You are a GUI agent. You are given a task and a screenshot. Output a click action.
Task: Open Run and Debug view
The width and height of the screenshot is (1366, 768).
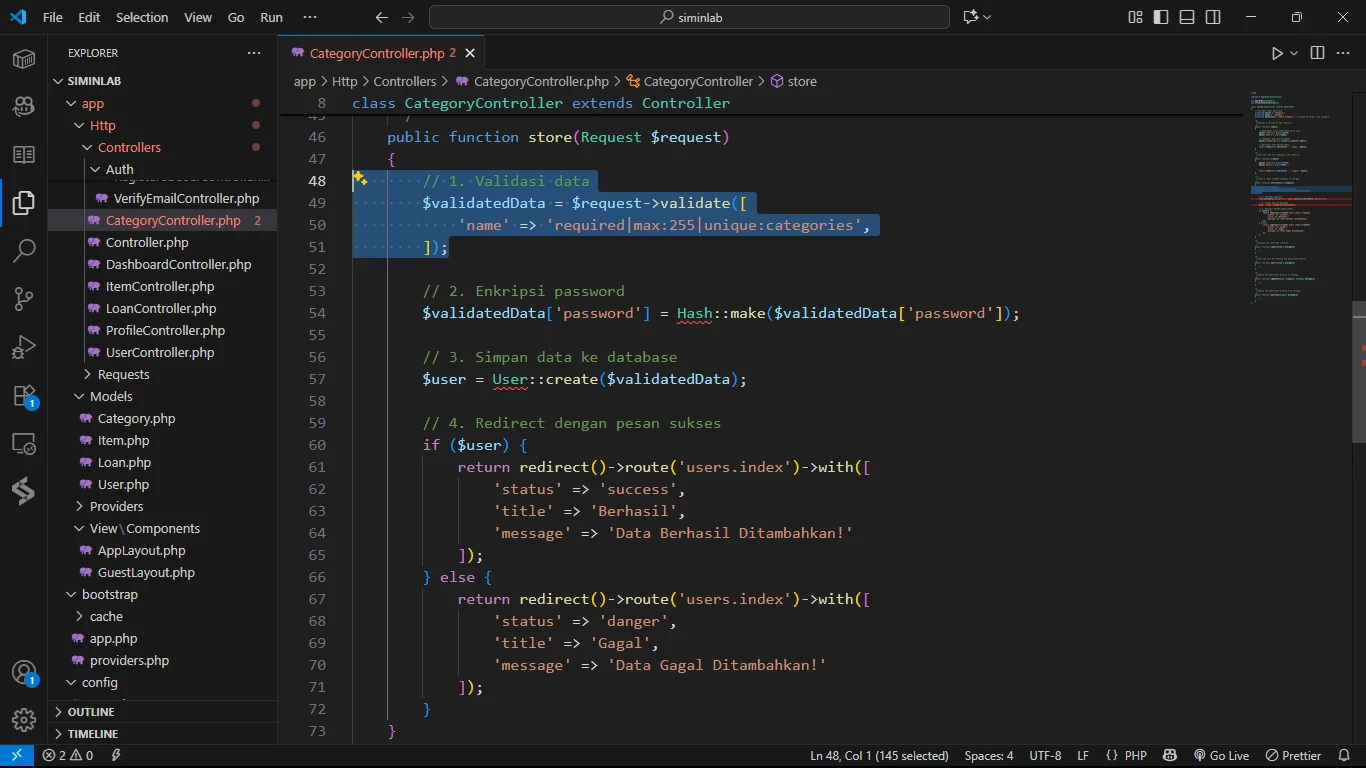(24, 348)
